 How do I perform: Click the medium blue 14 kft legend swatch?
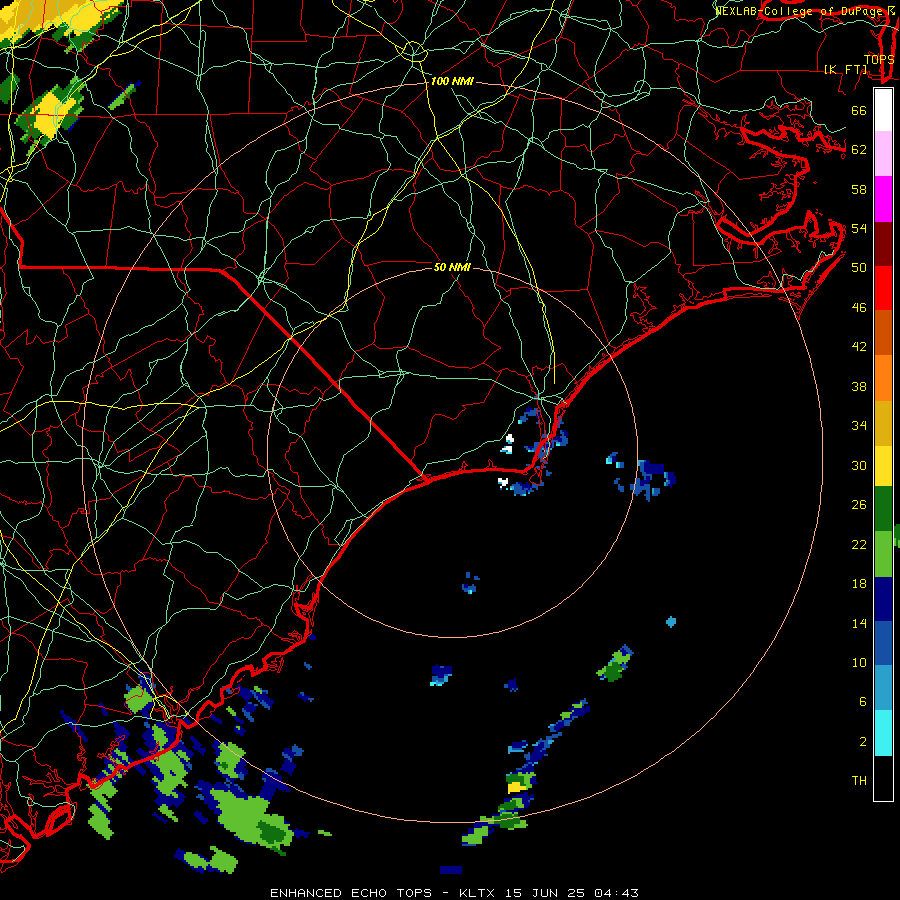coord(883,643)
